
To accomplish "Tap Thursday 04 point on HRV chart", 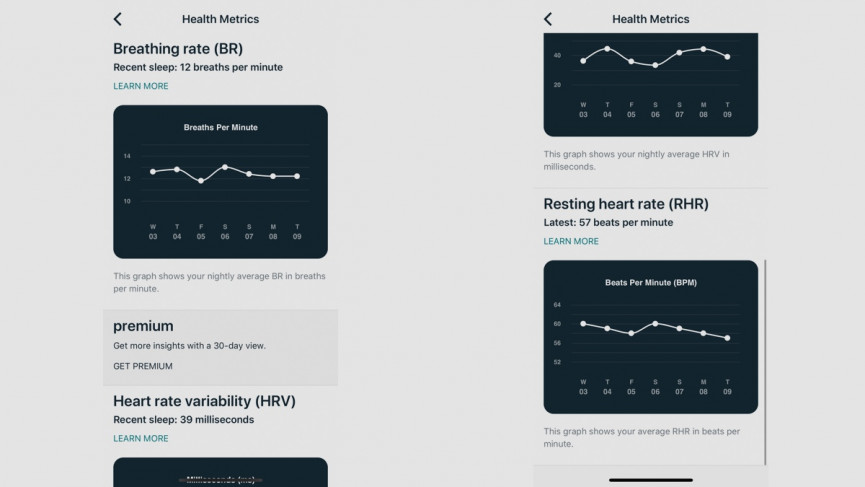I will [x=607, y=48].
